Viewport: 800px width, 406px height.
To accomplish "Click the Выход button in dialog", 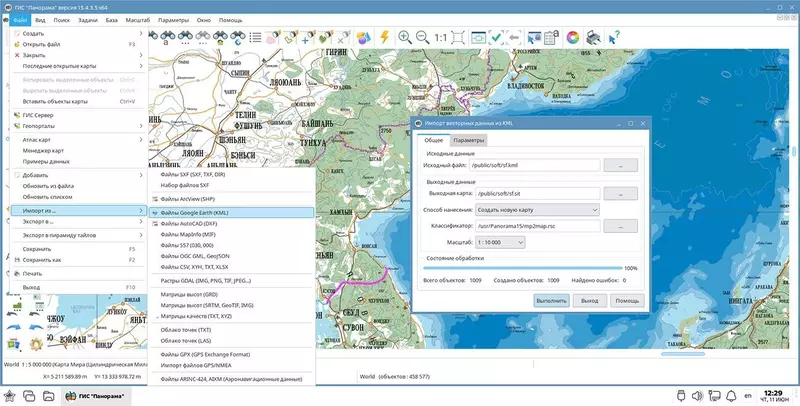I will click(x=589, y=300).
